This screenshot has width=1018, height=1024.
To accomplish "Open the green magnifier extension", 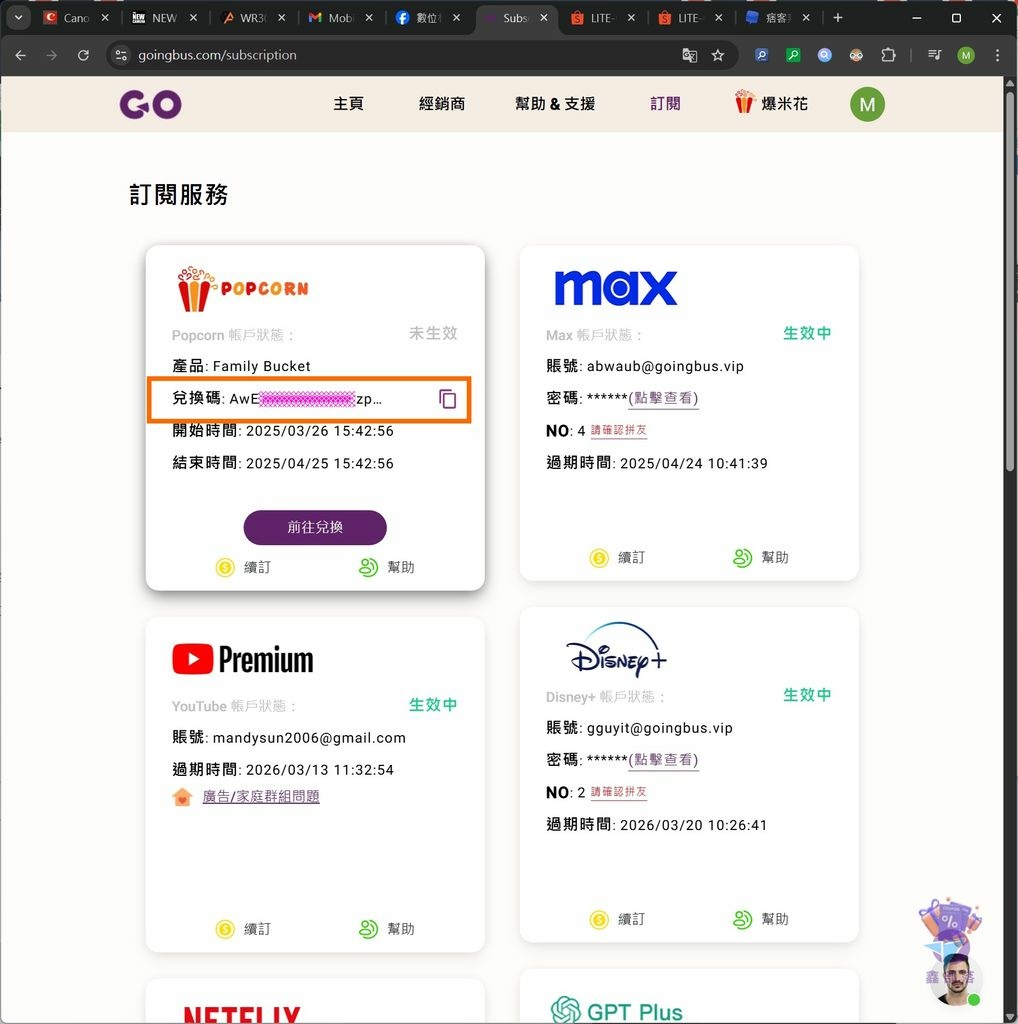I will [x=793, y=56].
